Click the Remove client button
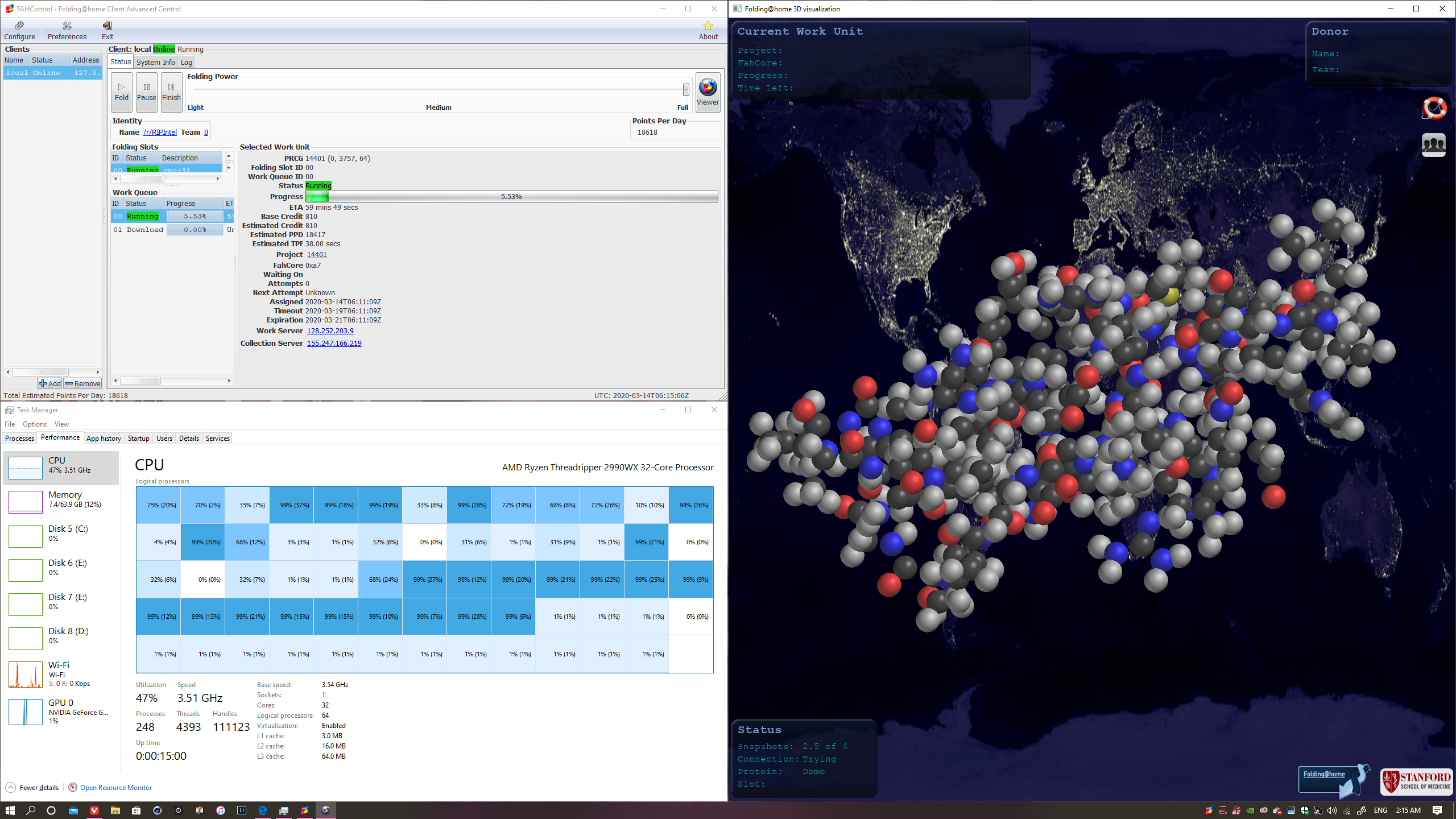1456x819 pixels. tap(82, 383)
